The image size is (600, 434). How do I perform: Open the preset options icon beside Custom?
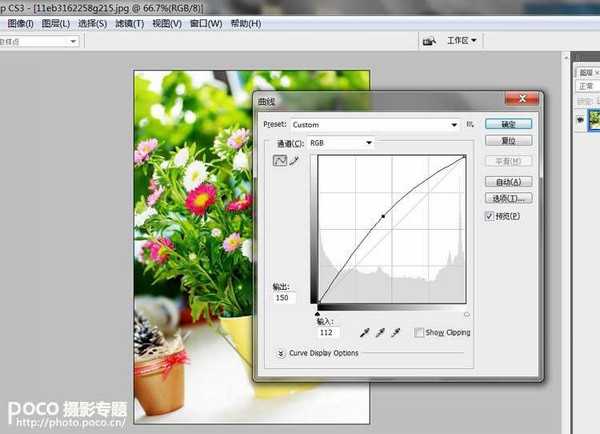click(470, 125)
